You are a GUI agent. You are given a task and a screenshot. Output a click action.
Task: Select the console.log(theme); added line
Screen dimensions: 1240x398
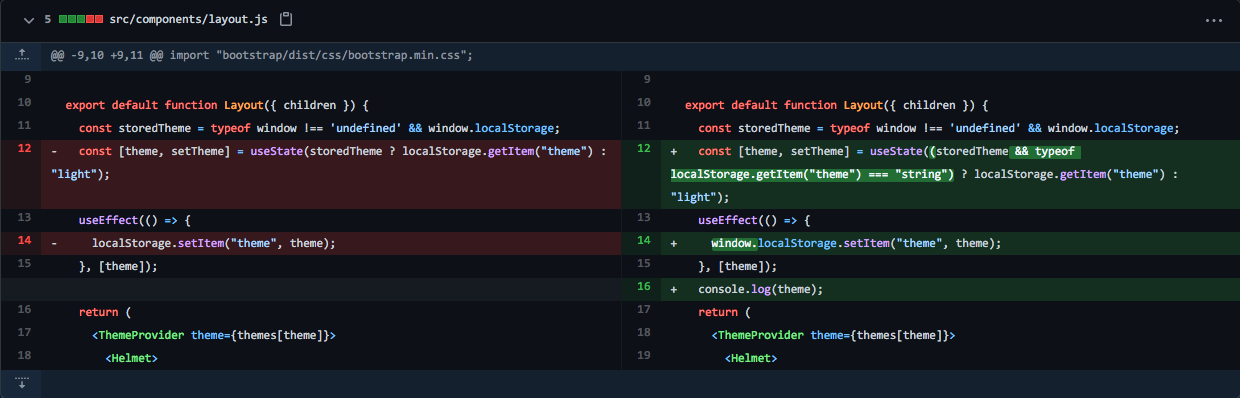point(760,289)
